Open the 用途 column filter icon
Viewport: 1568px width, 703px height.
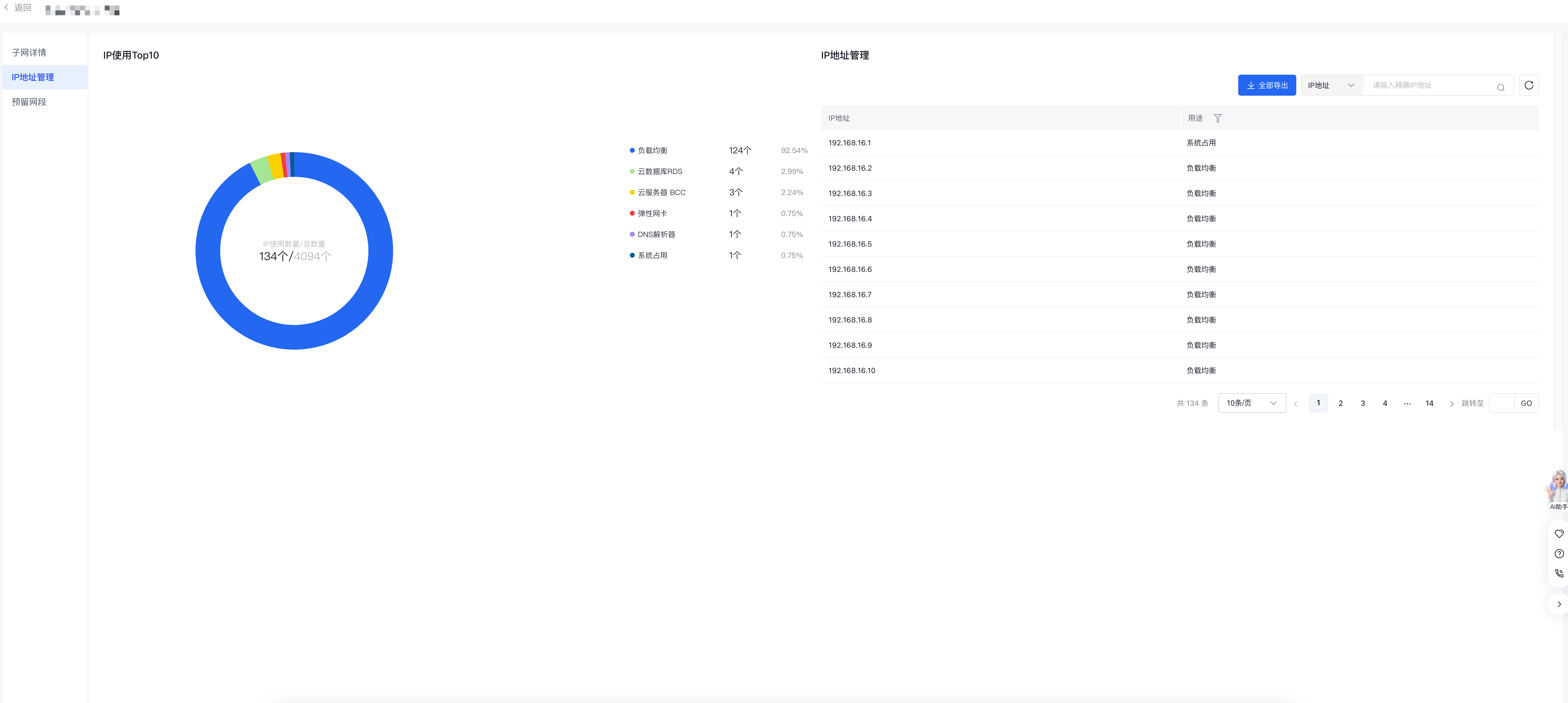pyautogui.click(x=1218, y=118)
